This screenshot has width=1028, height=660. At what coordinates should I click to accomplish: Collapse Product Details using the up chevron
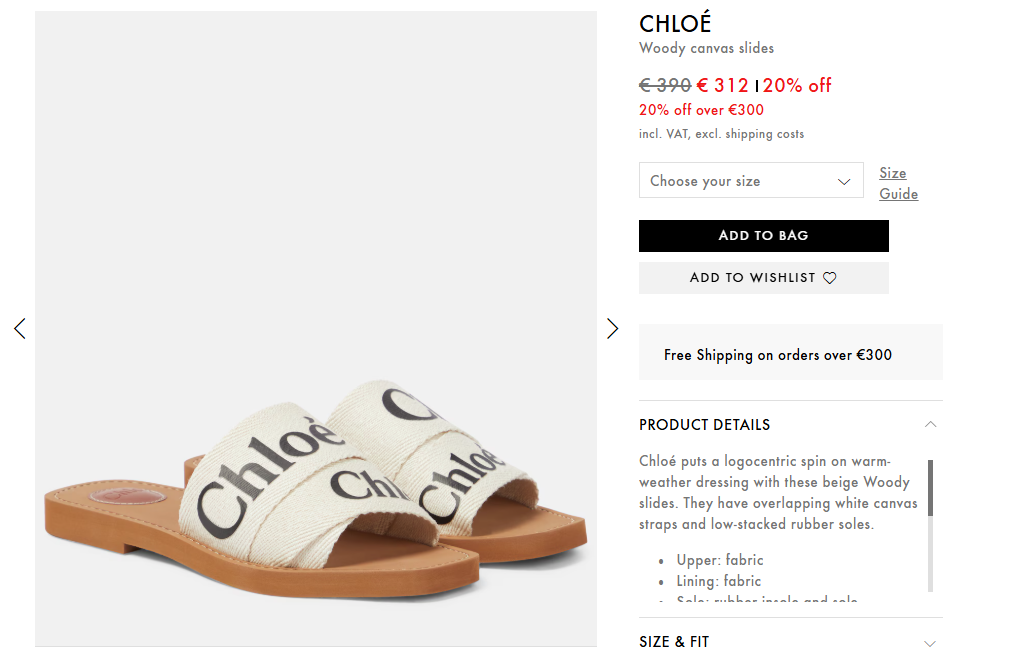[x=931, y=424]
